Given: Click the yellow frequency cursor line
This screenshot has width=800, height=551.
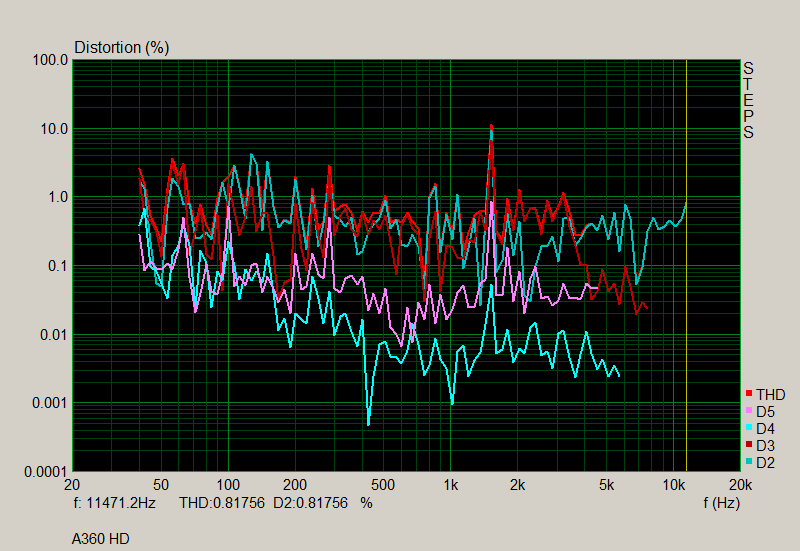Looking at the screenshot, I should point(686,300).
